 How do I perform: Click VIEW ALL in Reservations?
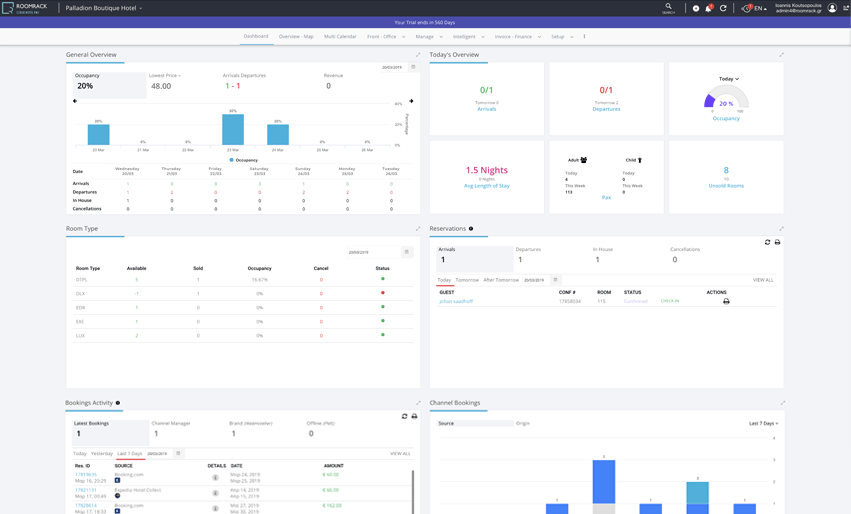[763, 280]
